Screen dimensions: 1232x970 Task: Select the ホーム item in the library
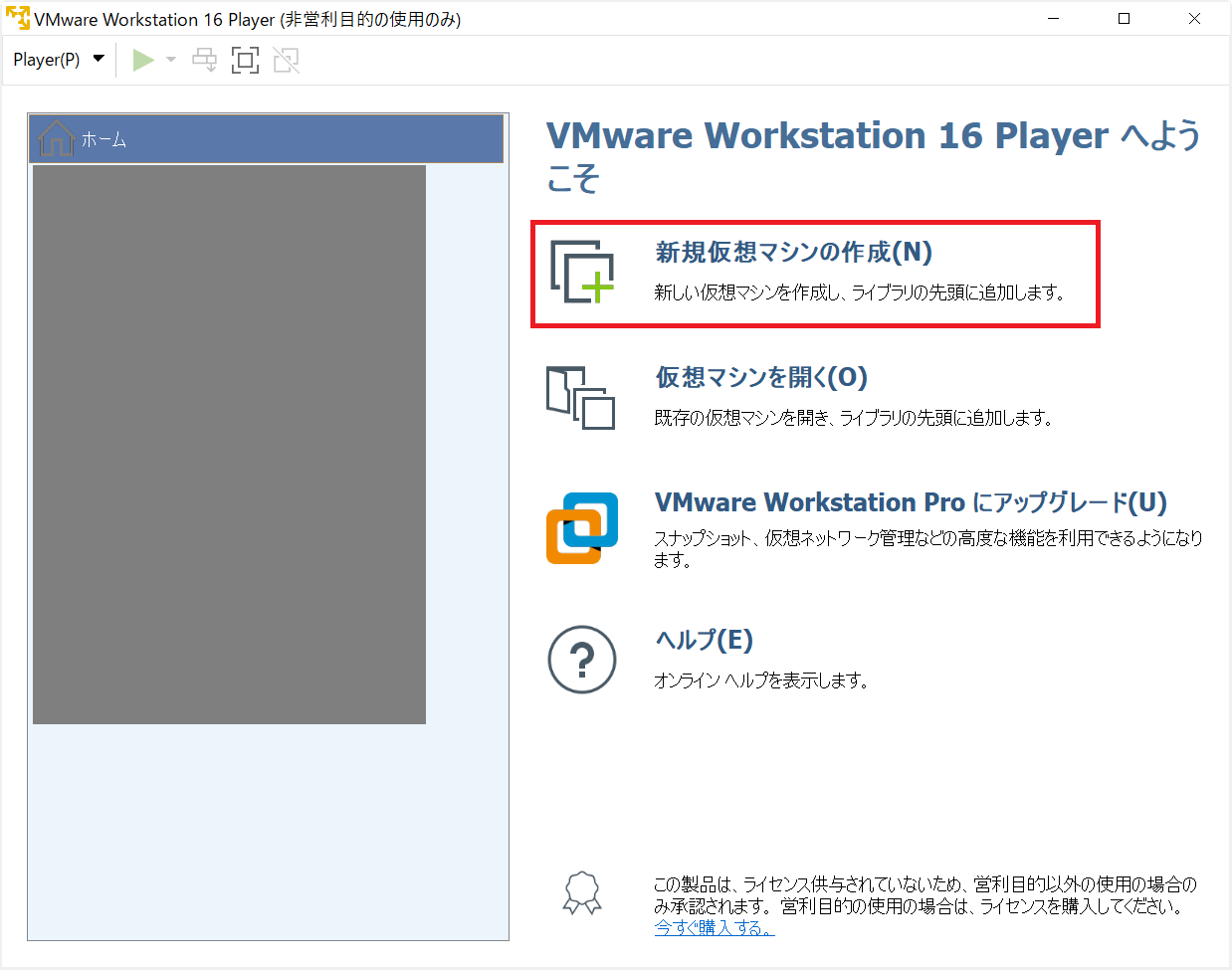[x=266, y=139]
